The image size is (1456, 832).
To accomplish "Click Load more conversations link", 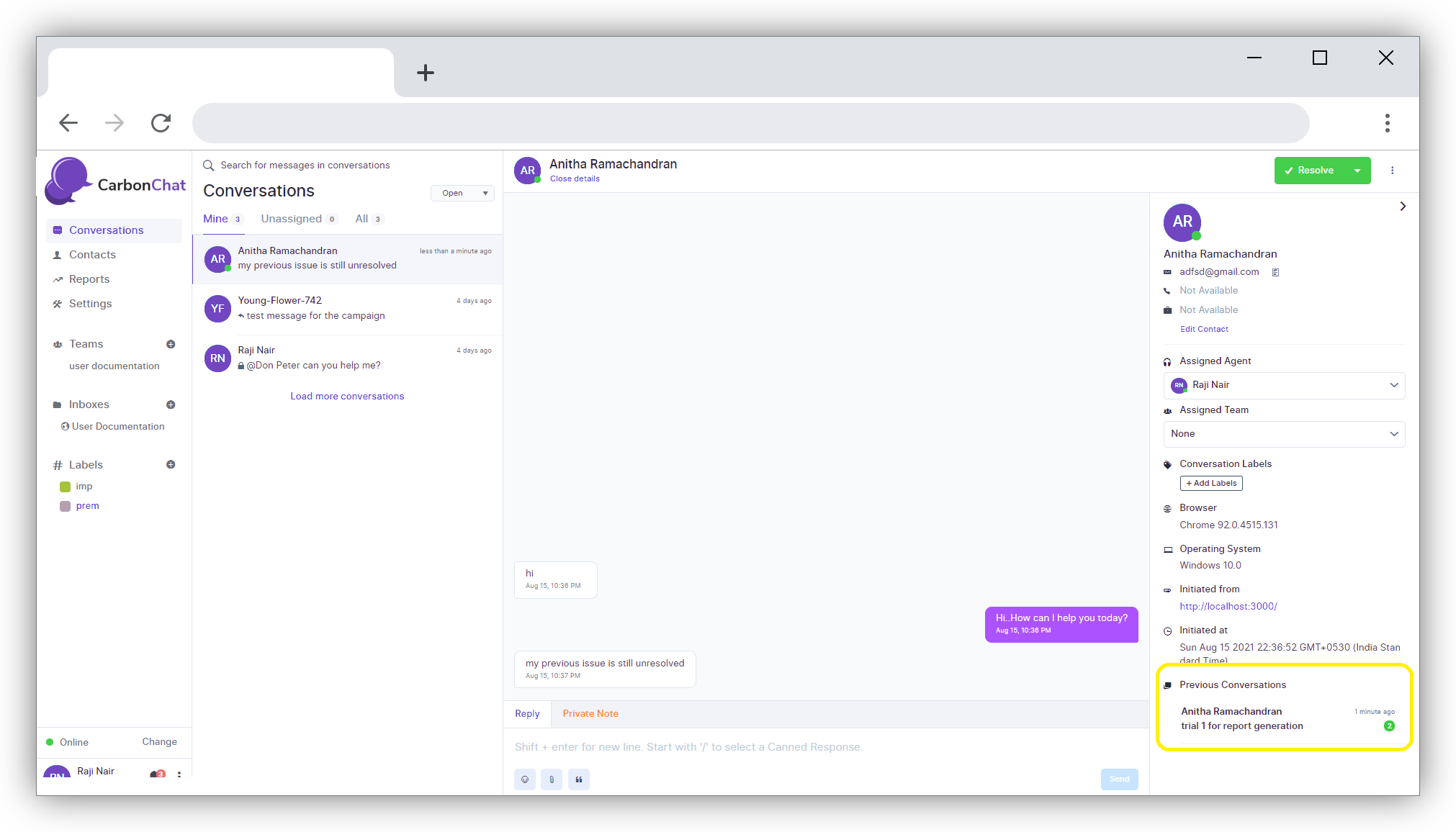I will click(x=347, y=396).
